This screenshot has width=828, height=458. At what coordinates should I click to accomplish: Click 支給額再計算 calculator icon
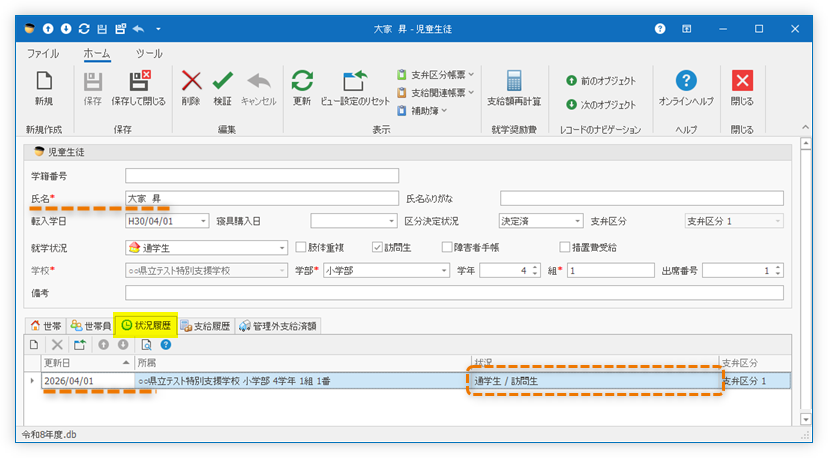[514, 81]
